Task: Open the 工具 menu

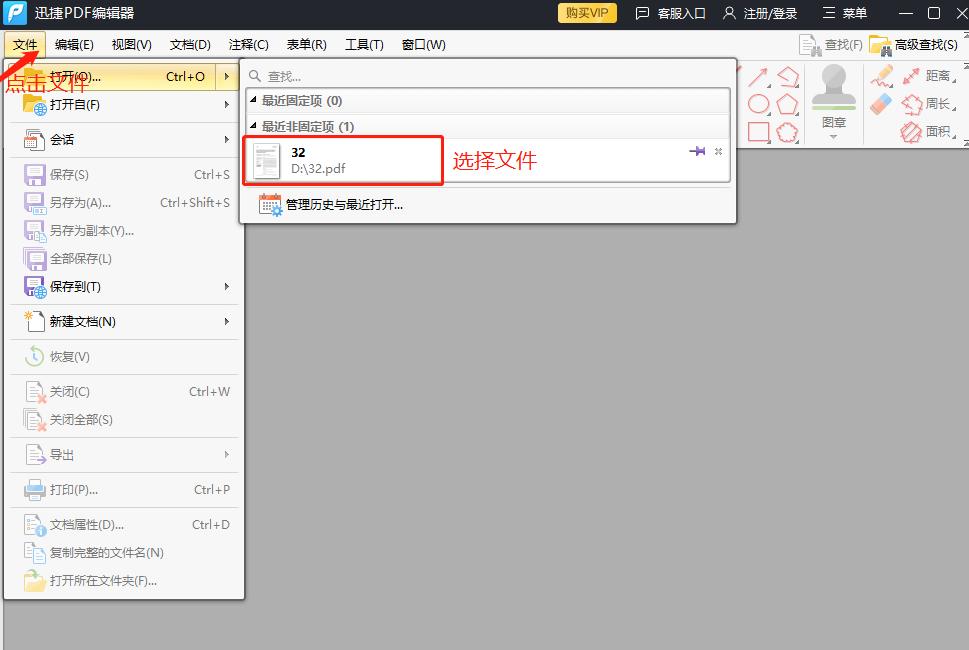Action: coord(365,44)
